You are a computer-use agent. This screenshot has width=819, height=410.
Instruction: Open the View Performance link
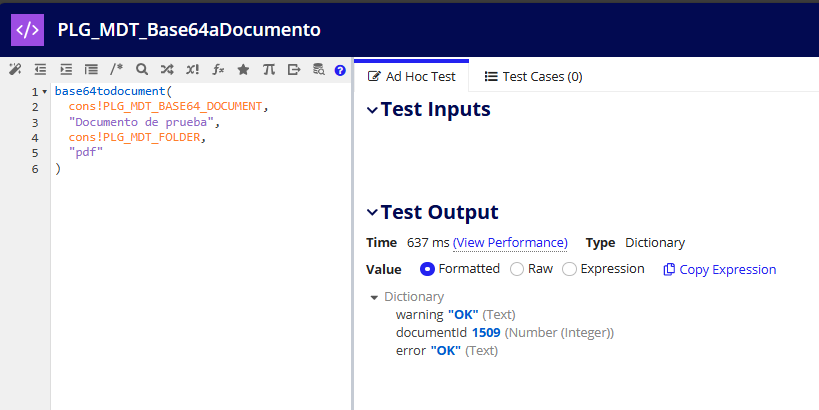point(510,243)
